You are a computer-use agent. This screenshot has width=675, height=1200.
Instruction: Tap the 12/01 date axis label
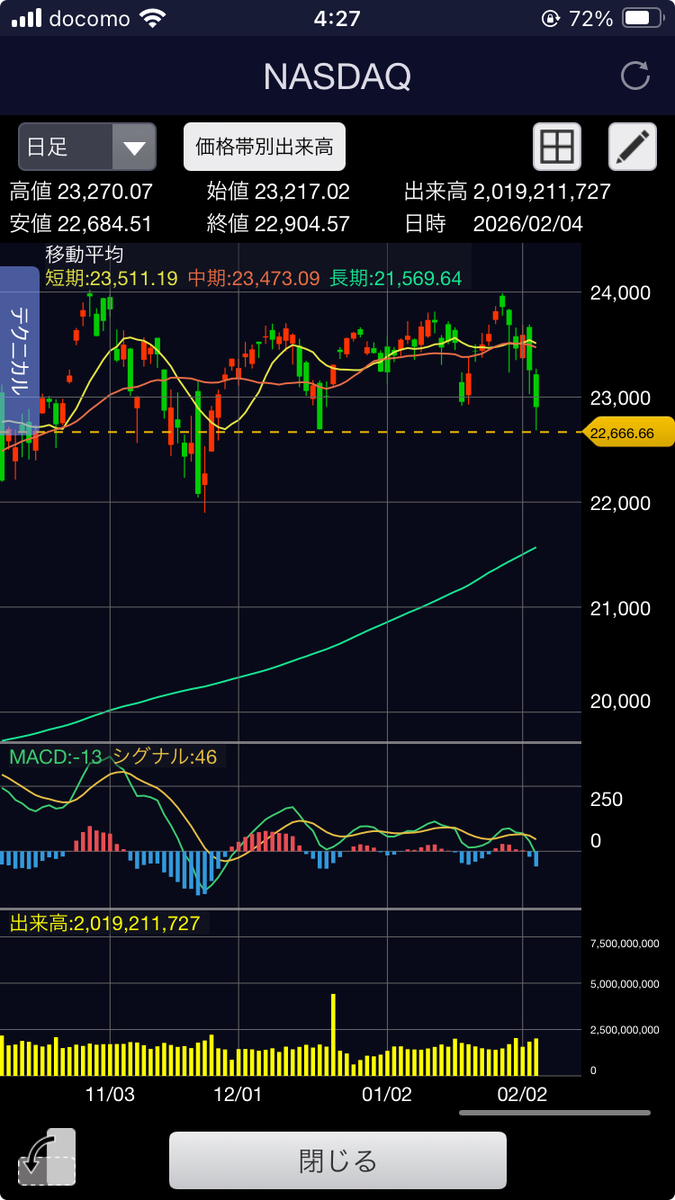(x=237, y=1094)
